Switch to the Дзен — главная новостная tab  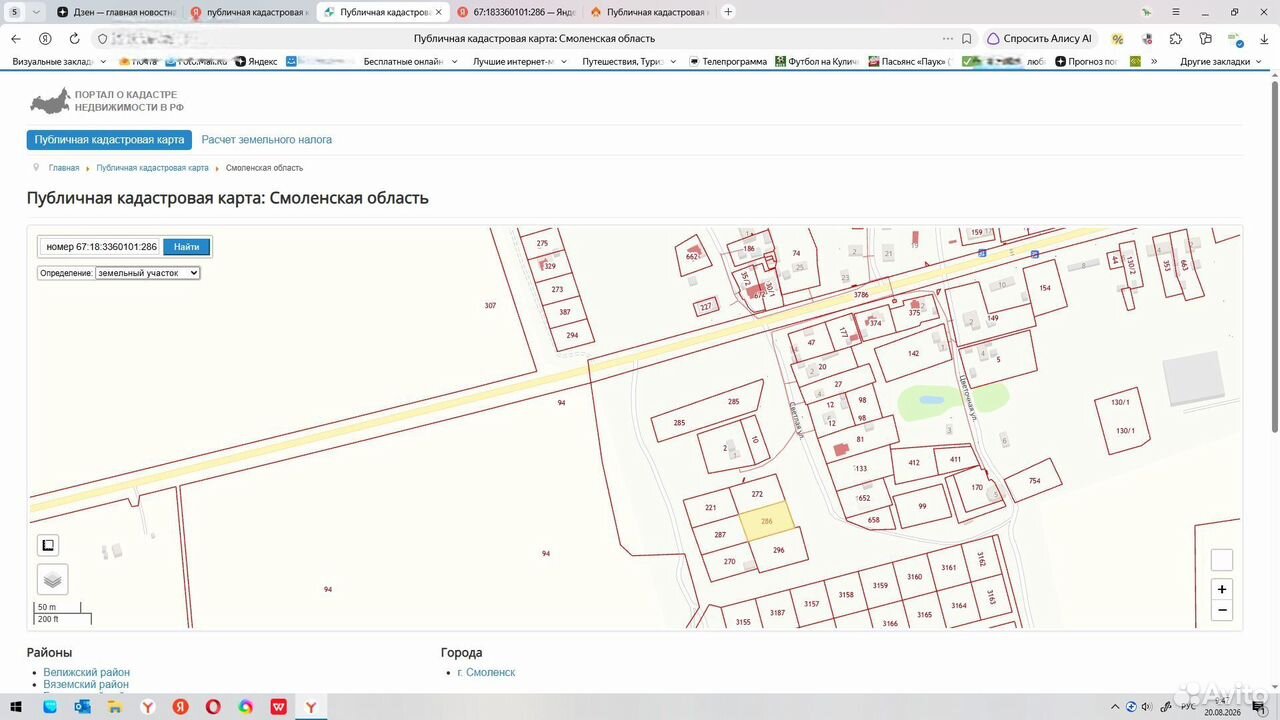tap(116, 12)
